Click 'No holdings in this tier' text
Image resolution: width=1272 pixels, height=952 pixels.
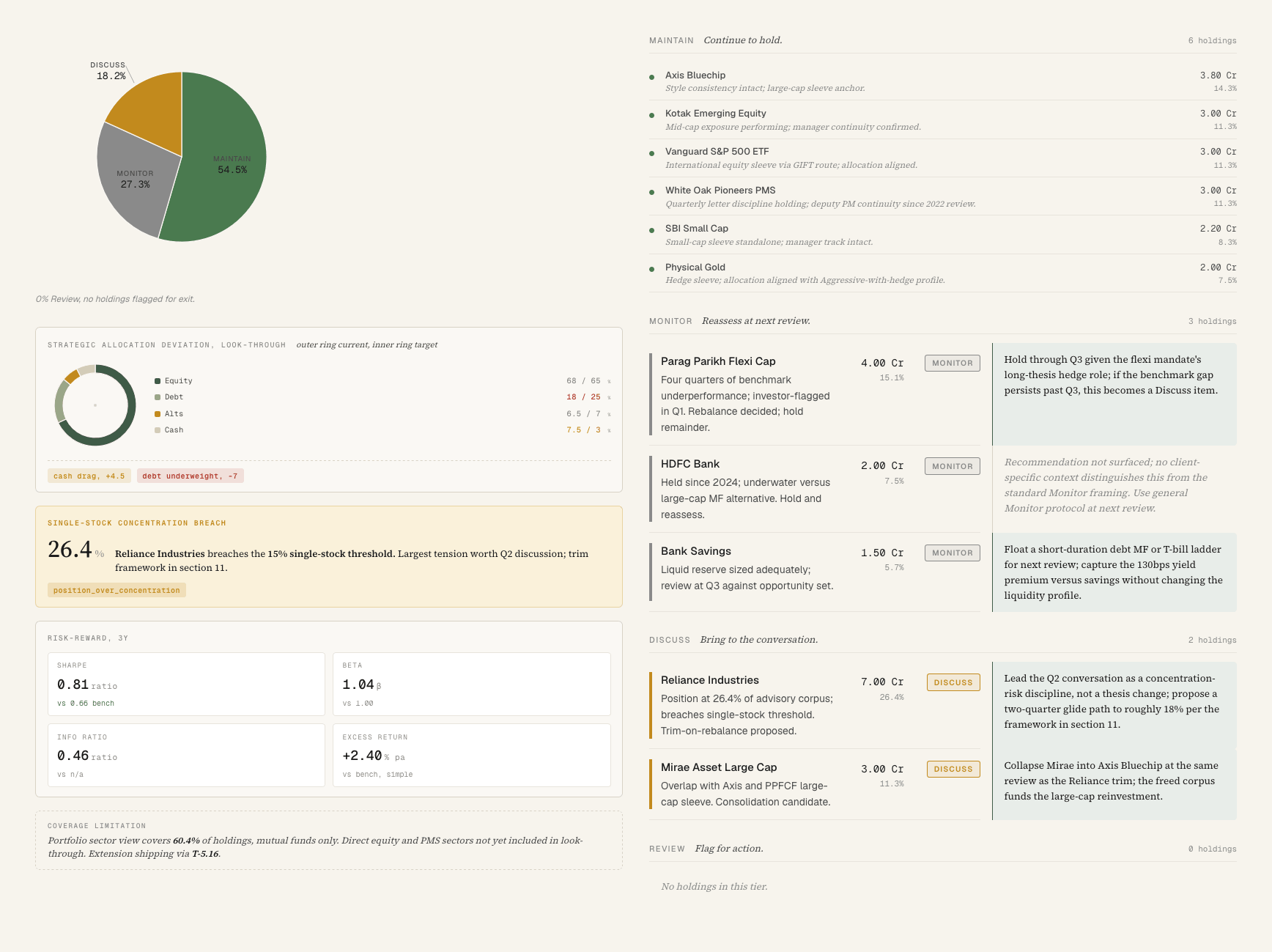click(714, 887)
